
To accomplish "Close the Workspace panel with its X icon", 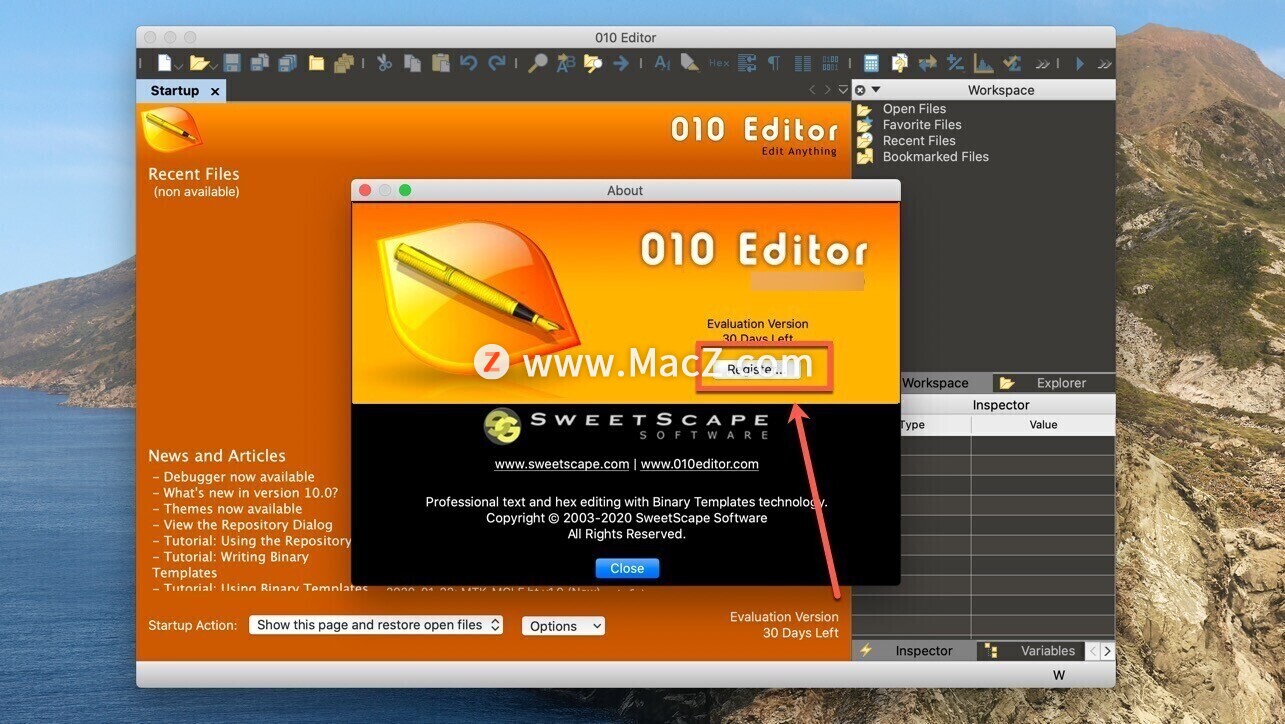I will coord(860,90).
